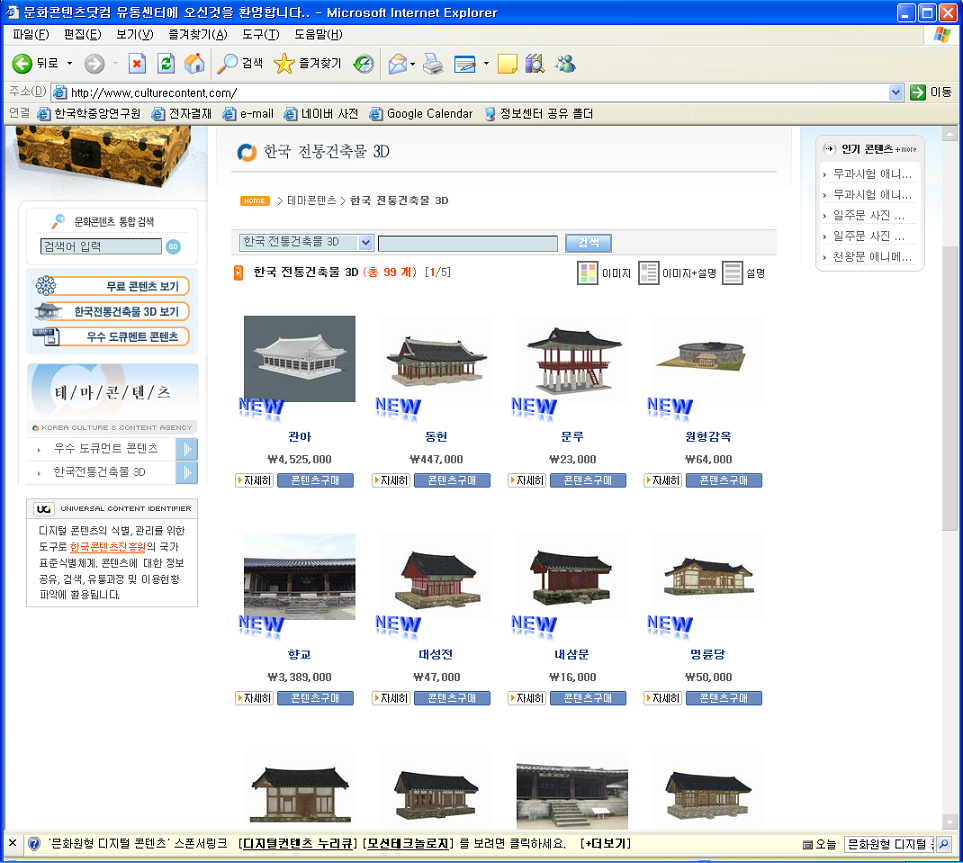Viewport: 963px width, 863px height.
Task: Click the 우수 도큐멘트 콘텐츠 button
Action: pyautogui.click(x=113, y=337)
